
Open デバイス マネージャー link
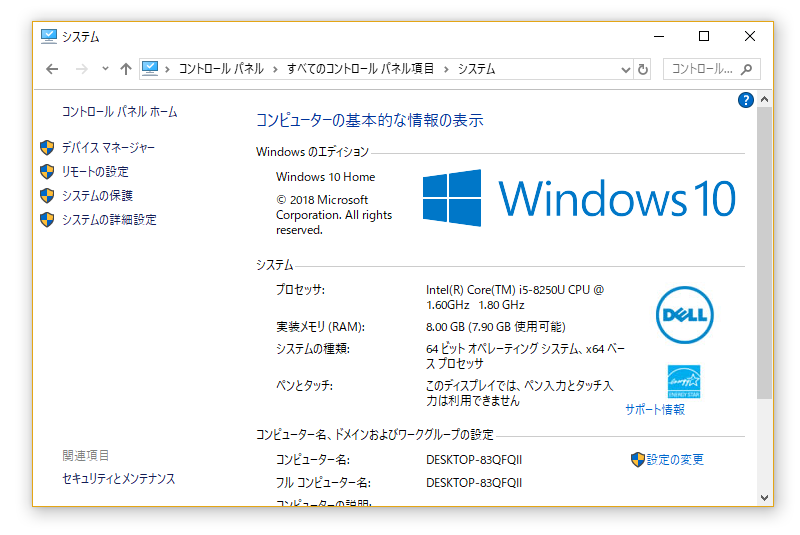click(108, 148)
